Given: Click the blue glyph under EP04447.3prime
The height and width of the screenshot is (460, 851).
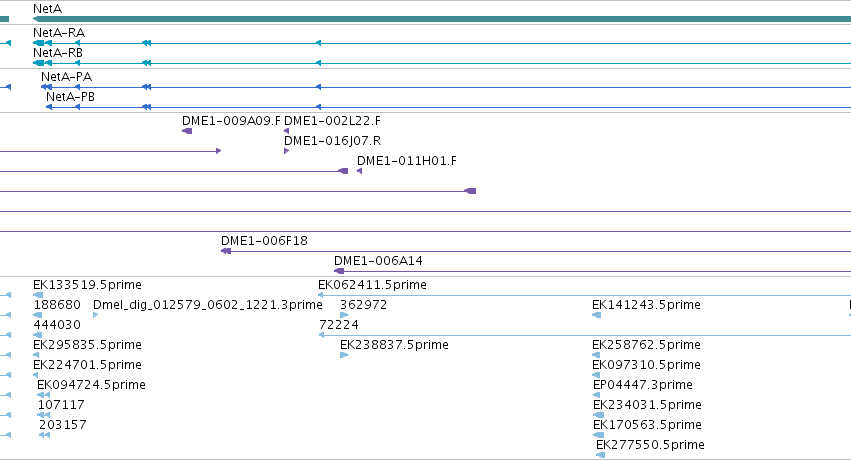Looking at the screenshot, I should (x=596, y=395).
